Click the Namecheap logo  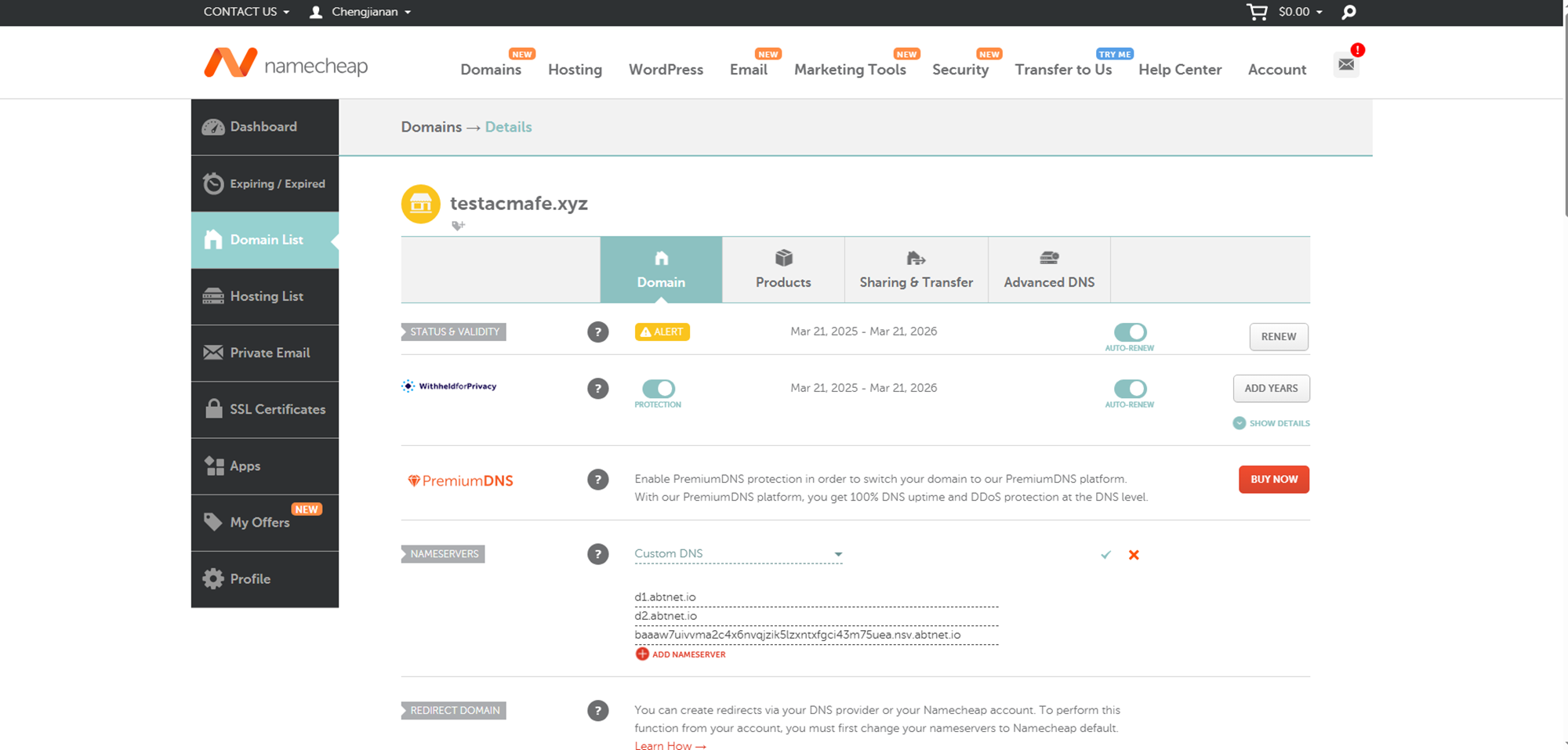point(285,63)
